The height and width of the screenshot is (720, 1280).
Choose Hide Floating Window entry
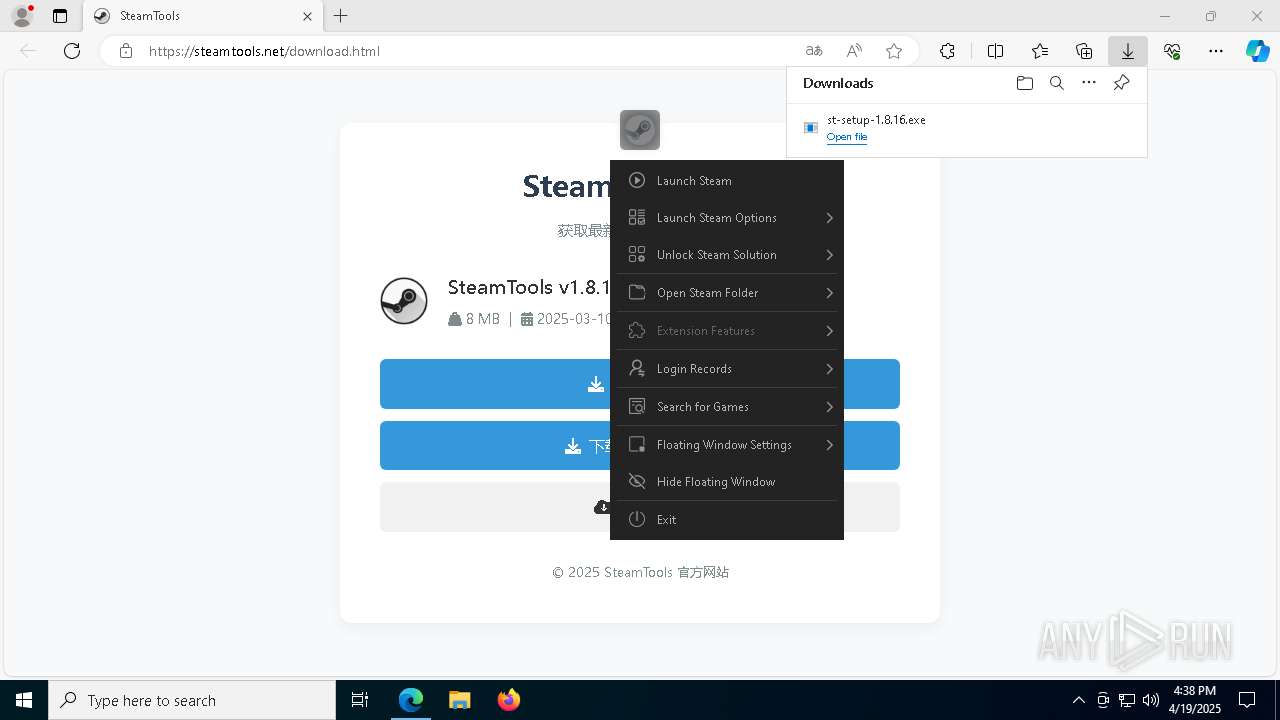click(727, 482)
